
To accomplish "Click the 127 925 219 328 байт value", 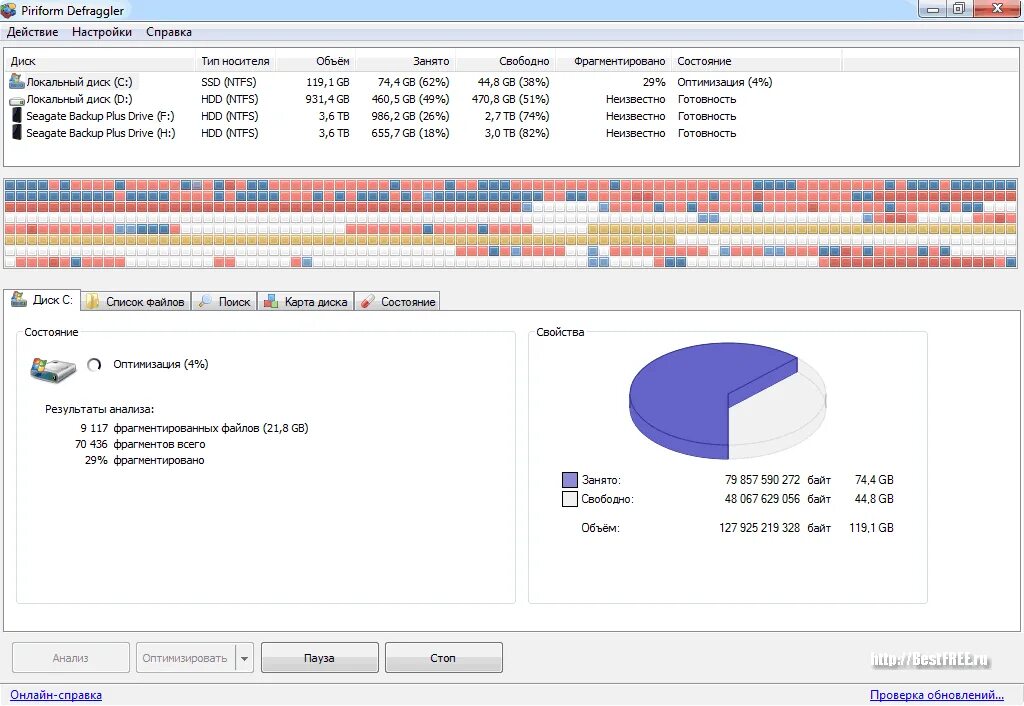I will point(775,528).
